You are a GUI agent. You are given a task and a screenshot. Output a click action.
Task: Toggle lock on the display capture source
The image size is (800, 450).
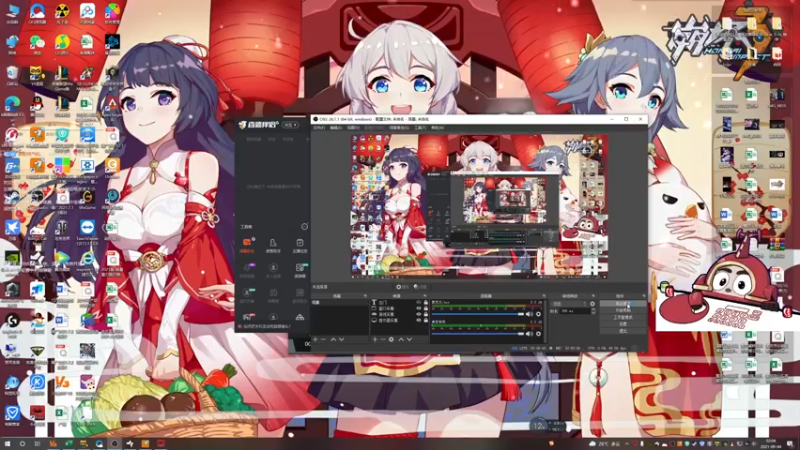pos(426,320)
